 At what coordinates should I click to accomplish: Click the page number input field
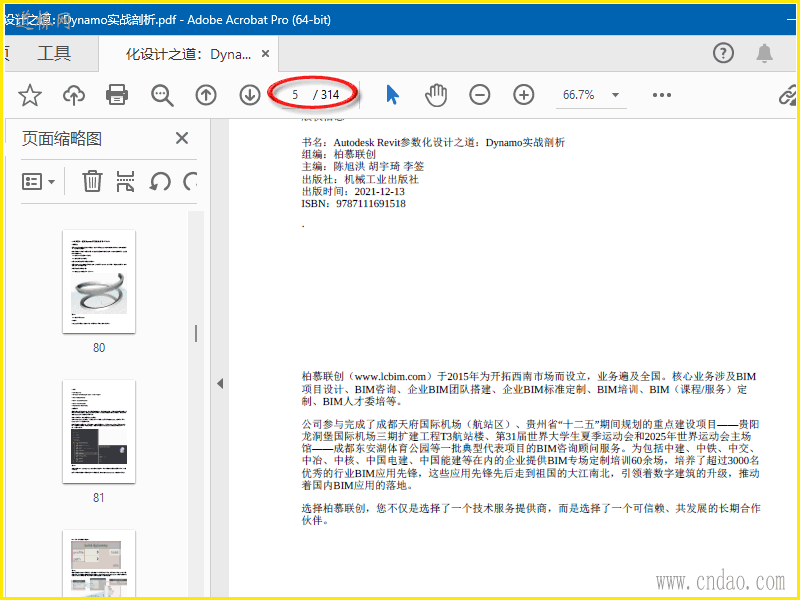(x=295, y=95)
